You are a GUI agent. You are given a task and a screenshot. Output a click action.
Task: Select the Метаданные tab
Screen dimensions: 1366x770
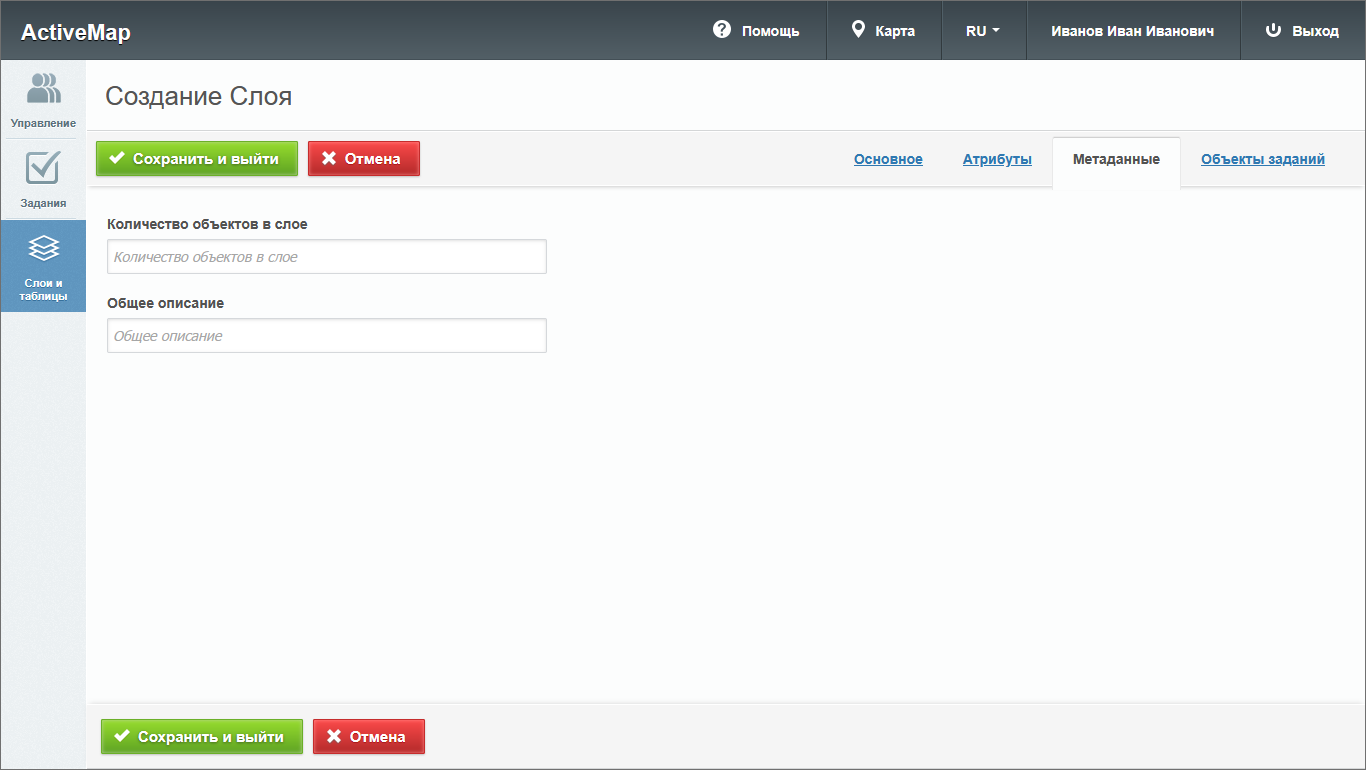(1116, 159)
